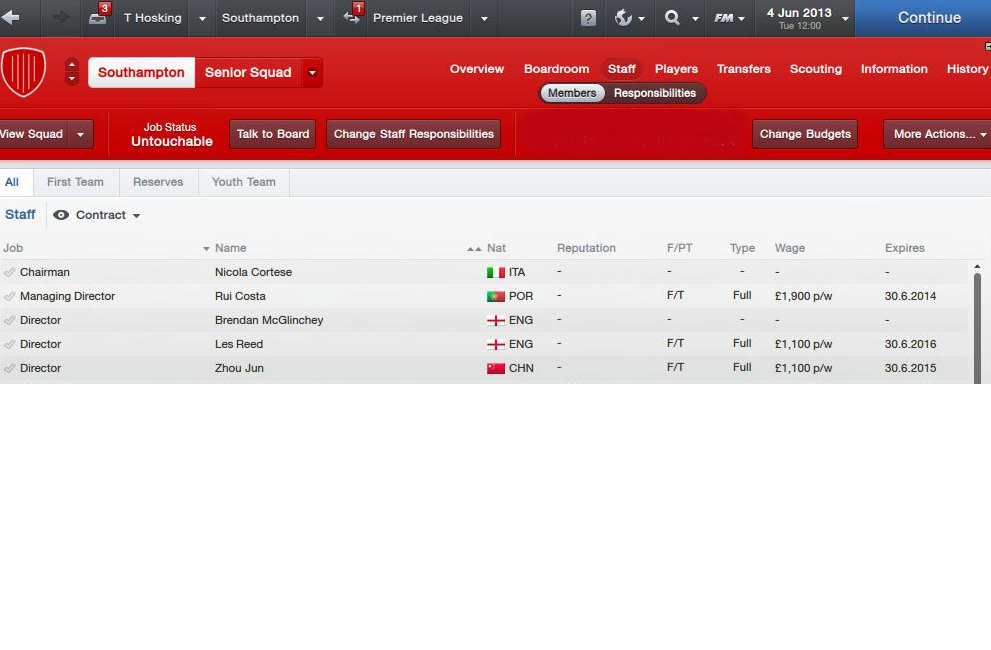Open the FM menu
Viewport: 991px width, 650px height.
pyautogui.click(x=729, y=18)
